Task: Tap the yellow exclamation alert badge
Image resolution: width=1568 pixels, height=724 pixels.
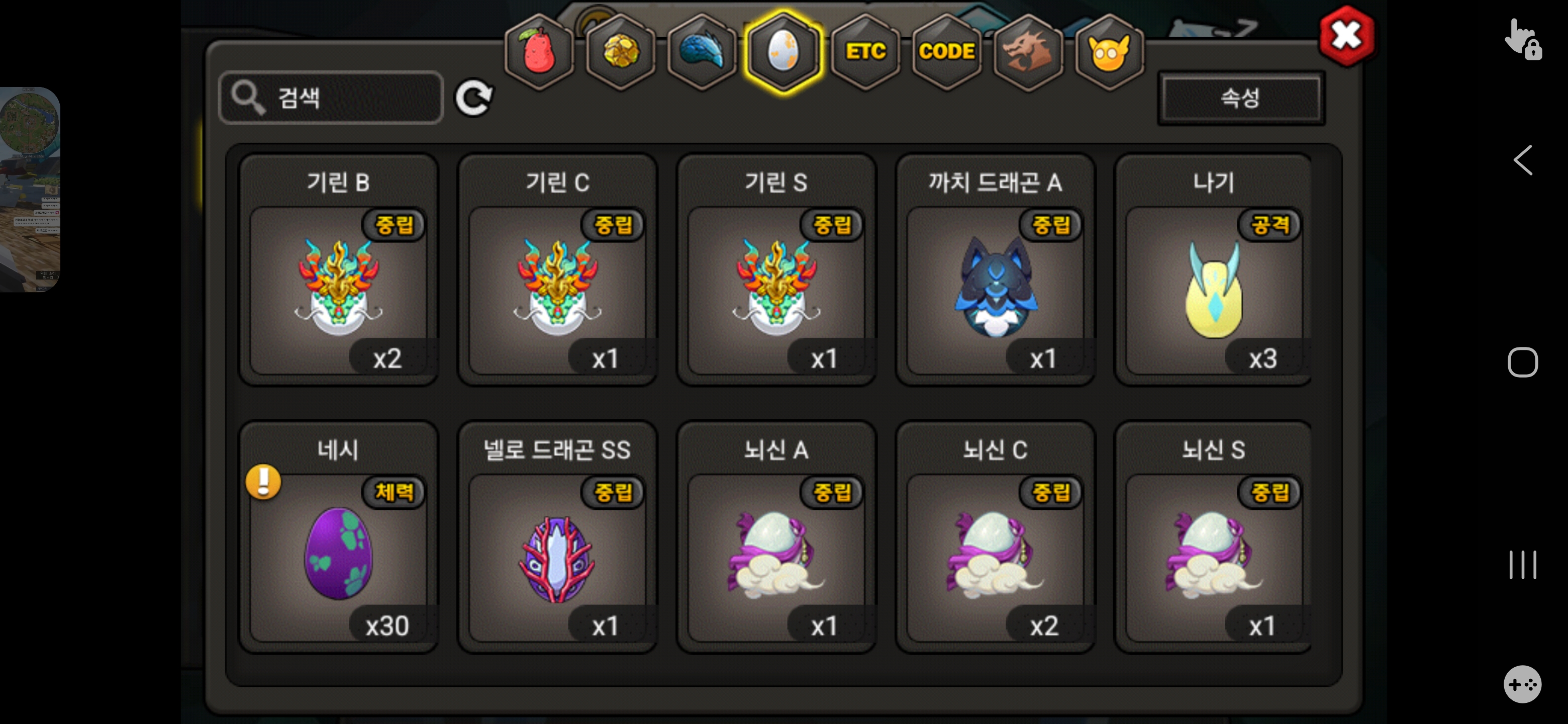Action: click(263, 482)
